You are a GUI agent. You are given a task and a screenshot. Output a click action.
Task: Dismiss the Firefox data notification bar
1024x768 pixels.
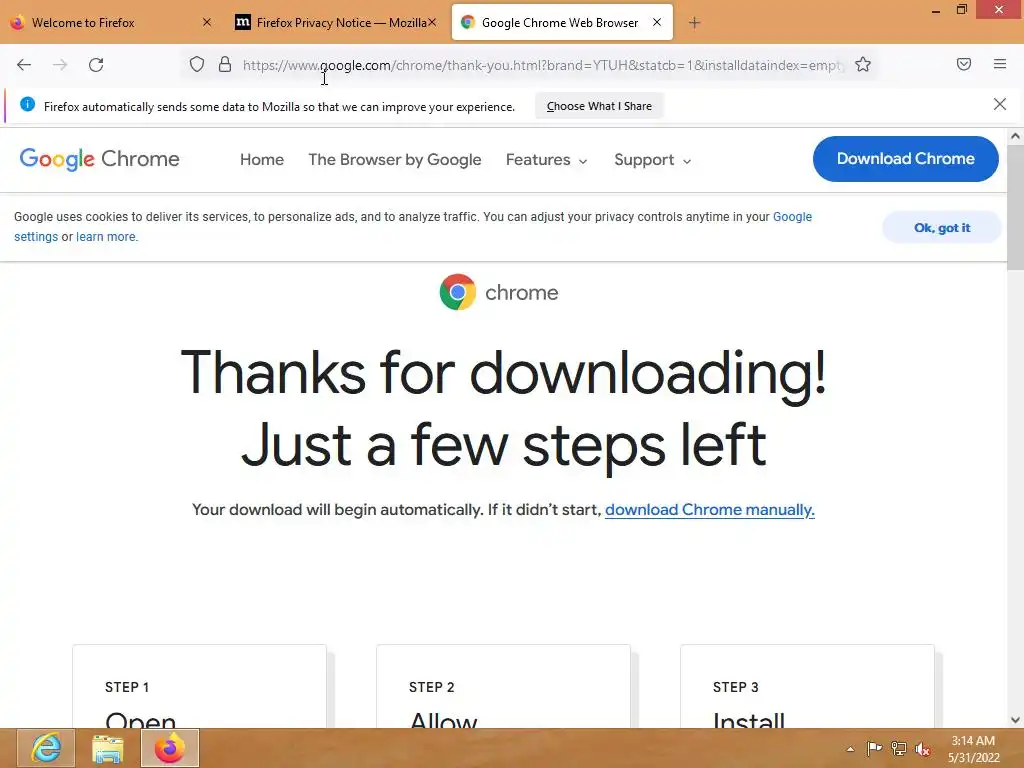(999, 104)
